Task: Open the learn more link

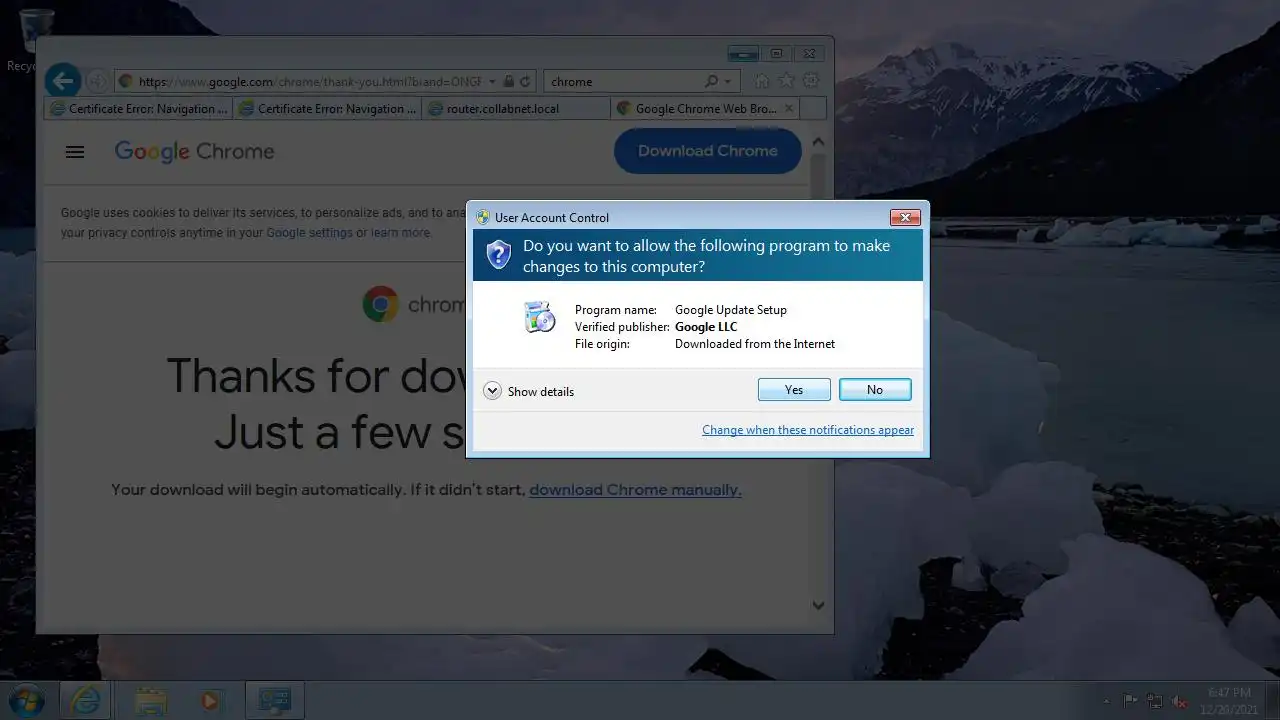Action: (x=400, y=233)
